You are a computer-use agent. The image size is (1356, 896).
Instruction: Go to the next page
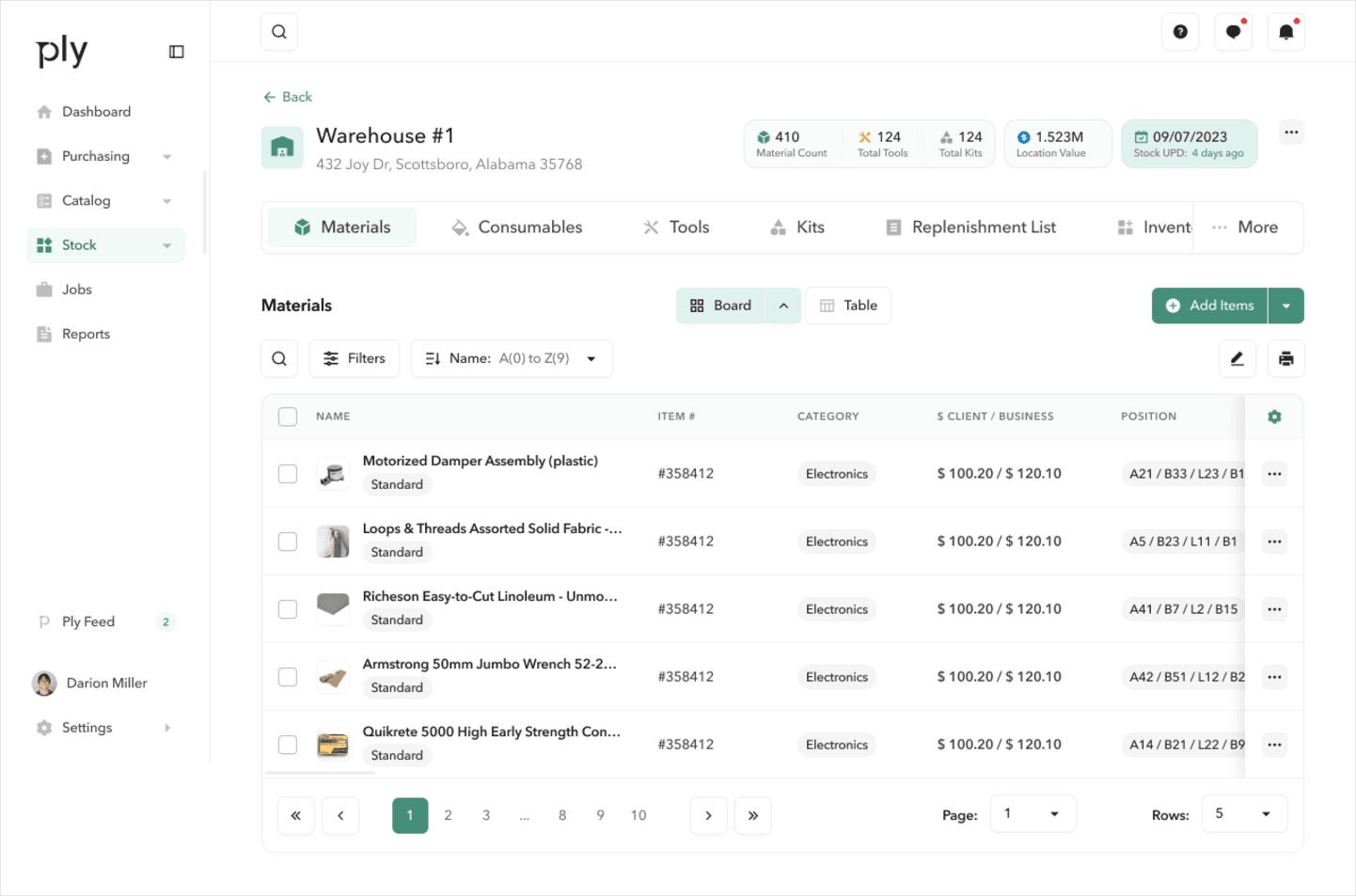(x=708, y=816)
